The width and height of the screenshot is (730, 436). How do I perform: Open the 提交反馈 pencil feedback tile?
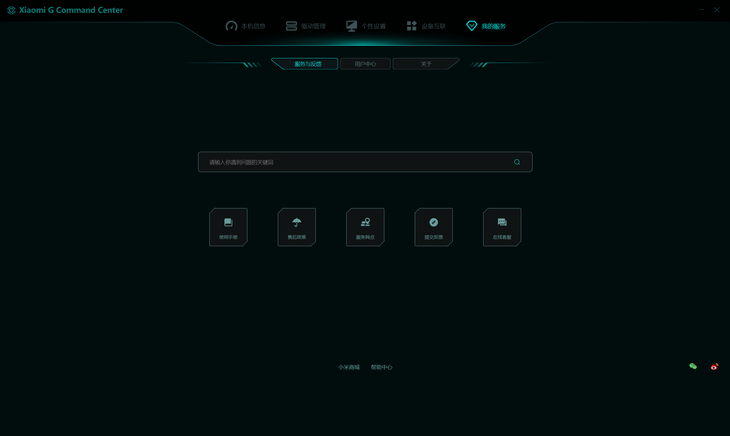click(x=433, y=227)
